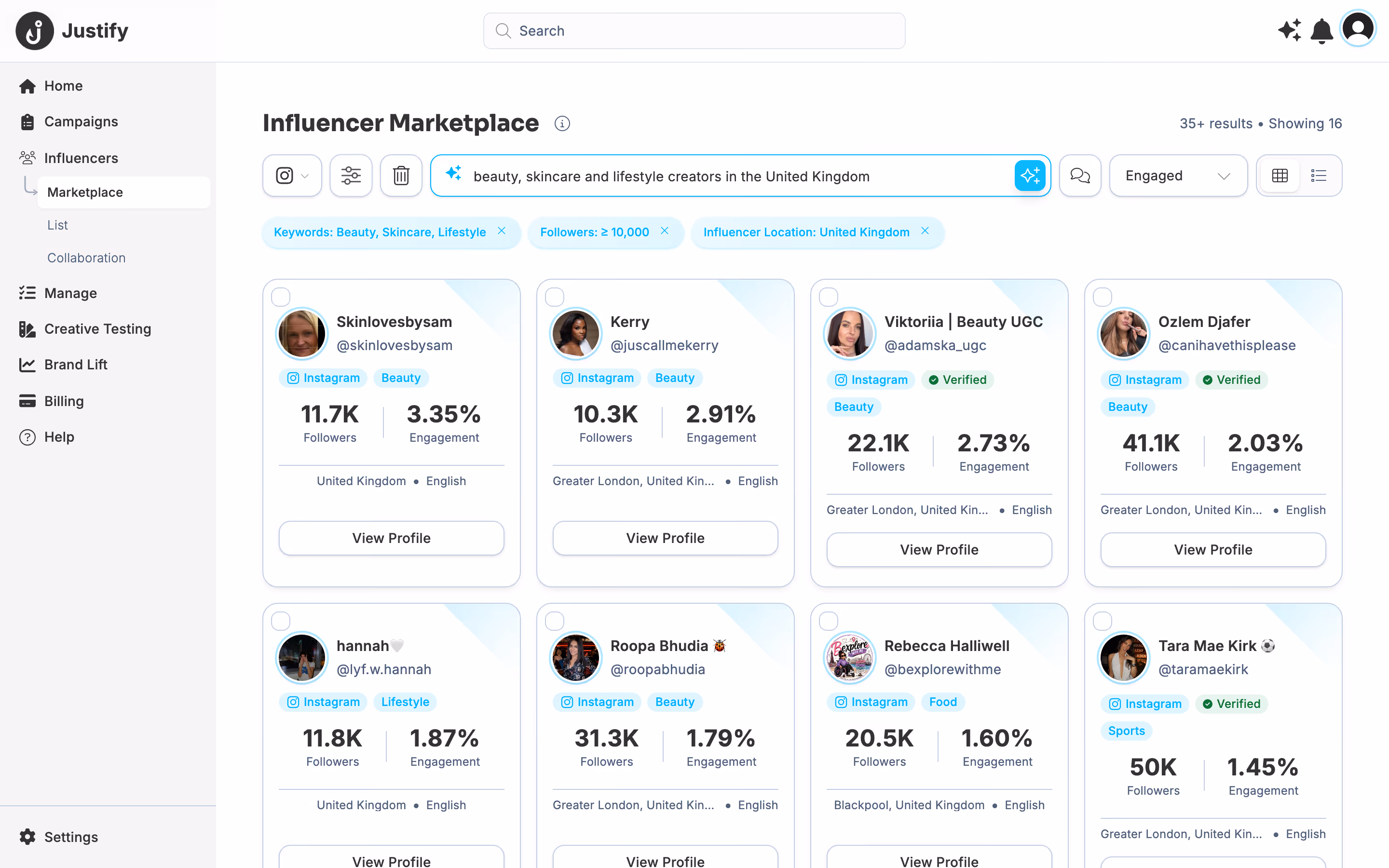View Profile of Kerry
The width and height of the screenshot is (1389, 868).
tap(665, 538)
